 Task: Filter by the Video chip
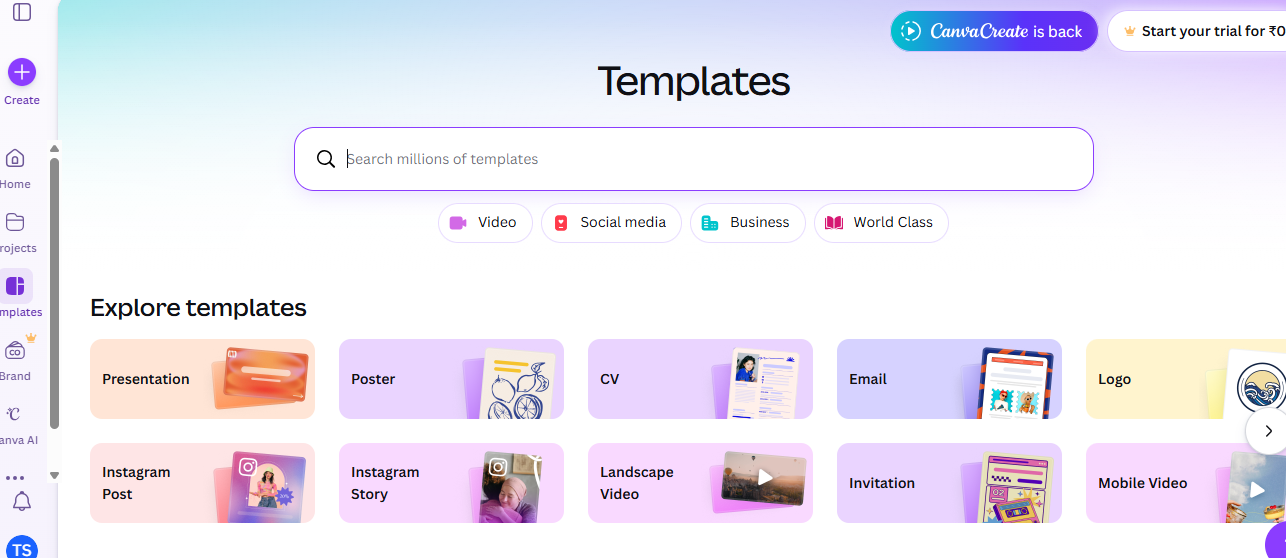click(x=485, y=223)
